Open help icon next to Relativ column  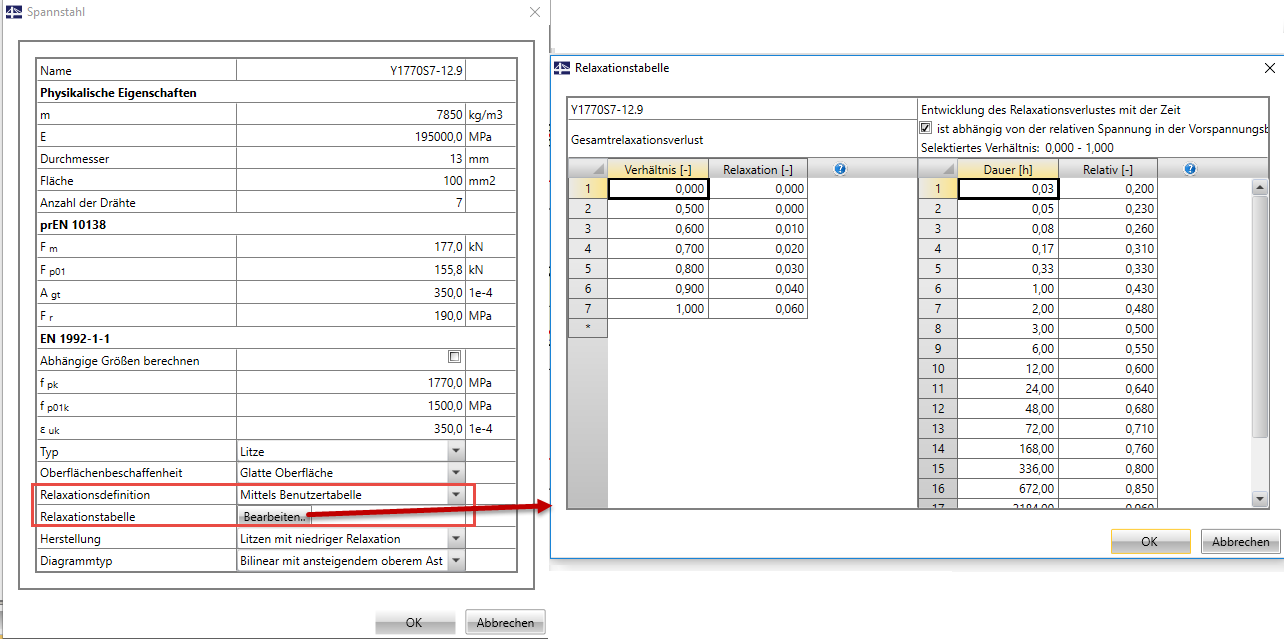coord(1190,169)
